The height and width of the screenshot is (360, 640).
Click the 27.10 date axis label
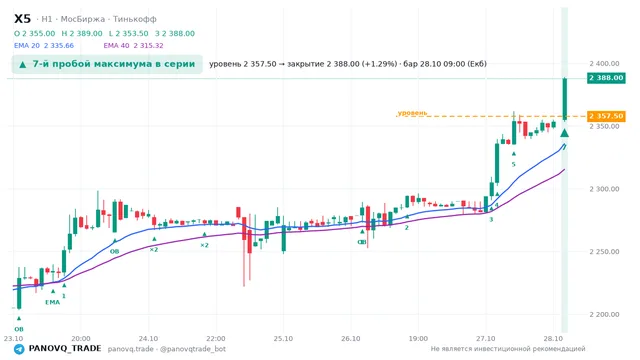click(x=485, y=338)
